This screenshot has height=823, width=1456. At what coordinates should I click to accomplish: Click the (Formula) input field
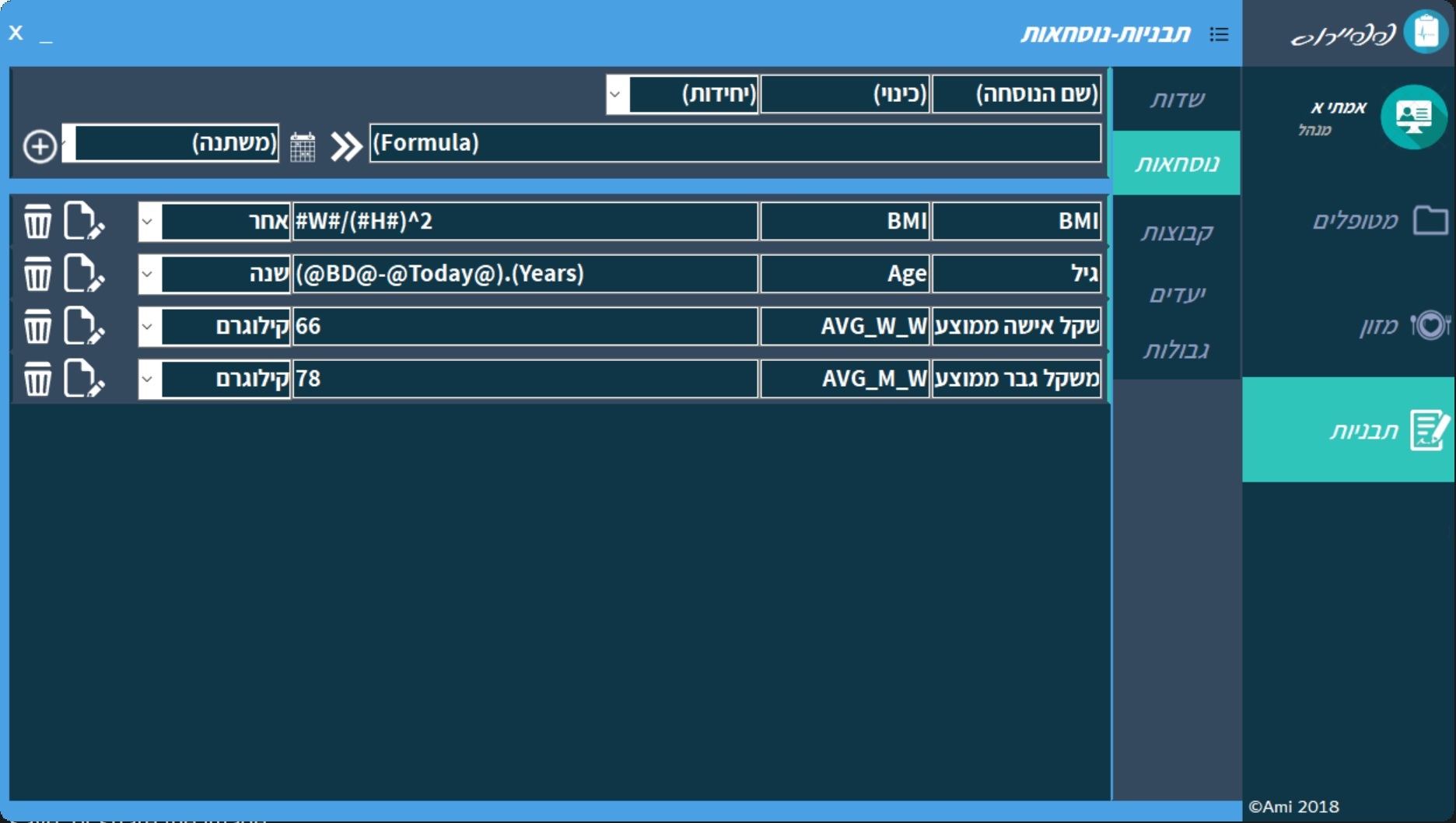coord(736,143)
